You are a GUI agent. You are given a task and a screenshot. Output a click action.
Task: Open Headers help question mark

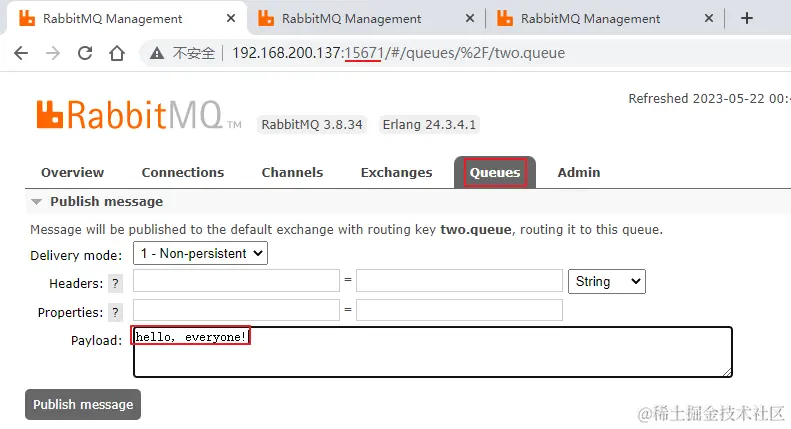116,283
